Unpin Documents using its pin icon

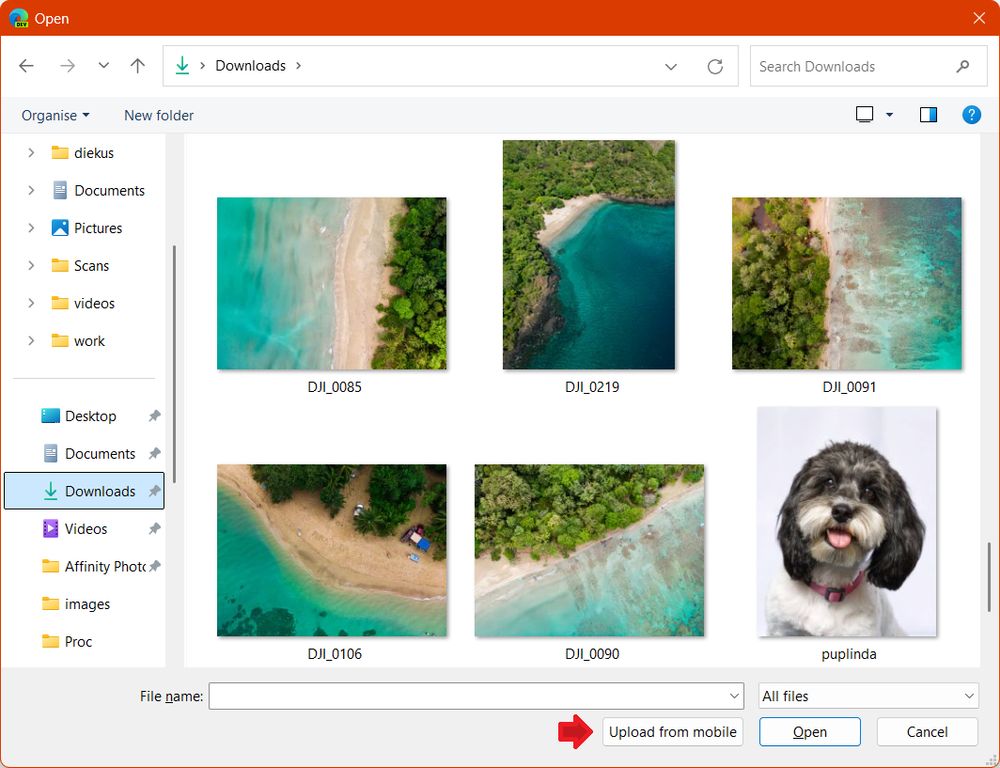(x=154, y=454)
